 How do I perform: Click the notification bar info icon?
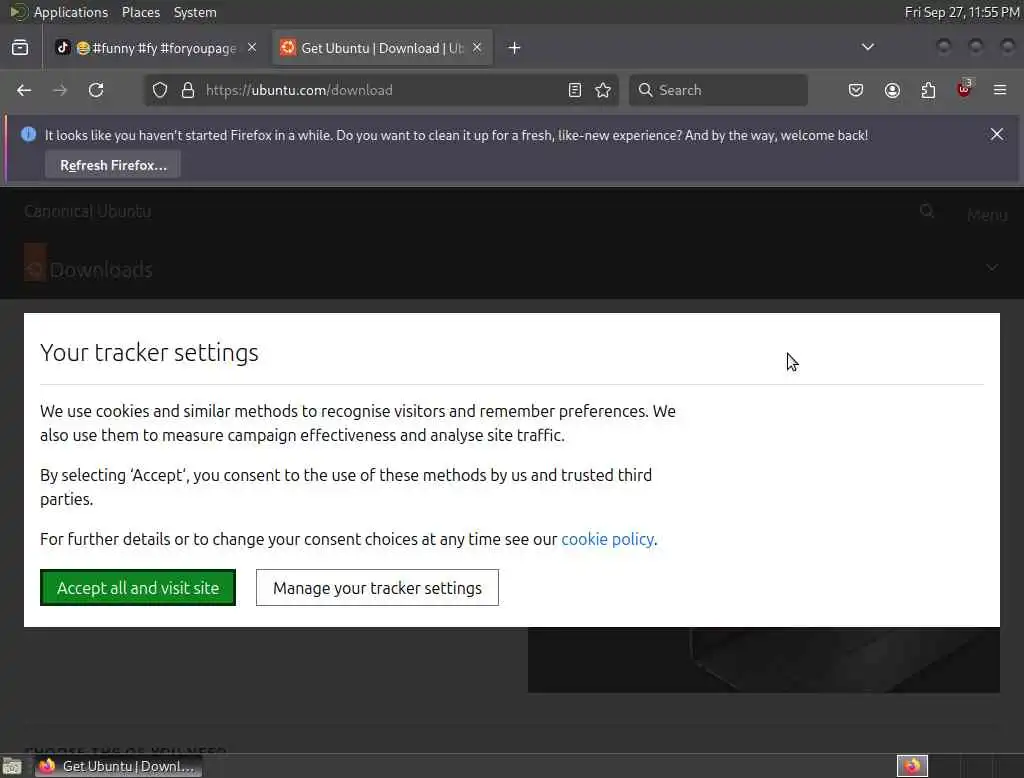[x=28, y=135]
